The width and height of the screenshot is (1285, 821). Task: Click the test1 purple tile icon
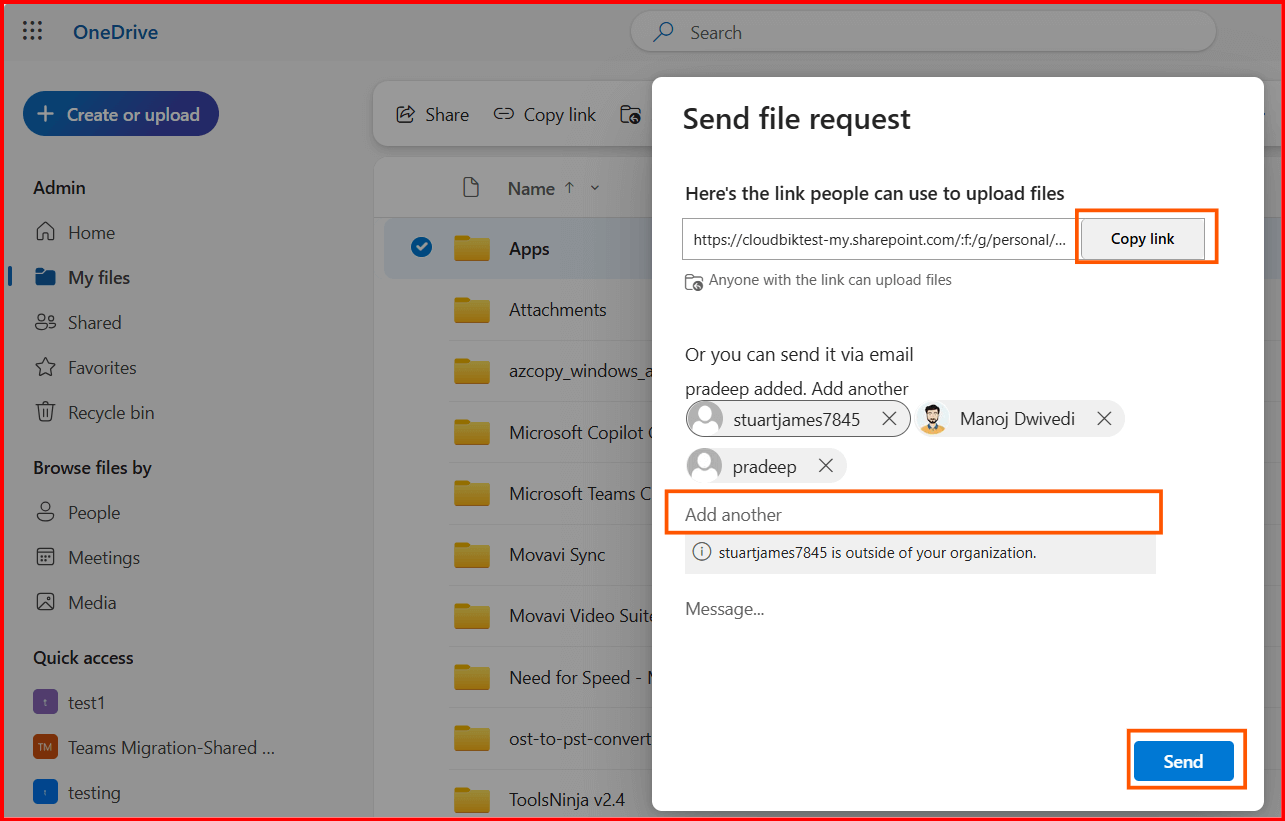click(45, 702)
